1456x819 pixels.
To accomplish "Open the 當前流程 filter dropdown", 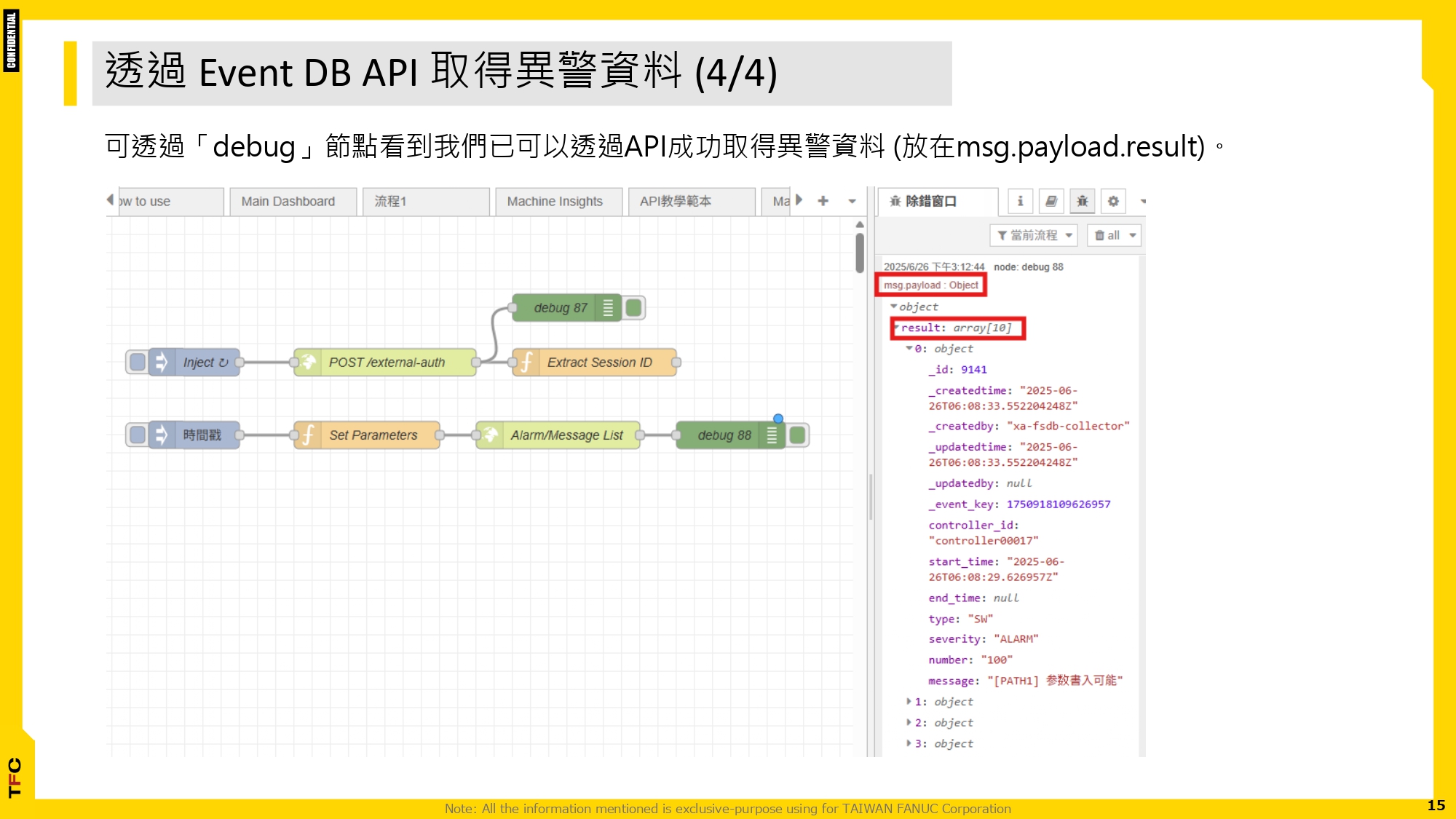I will tap(1034, 235).
